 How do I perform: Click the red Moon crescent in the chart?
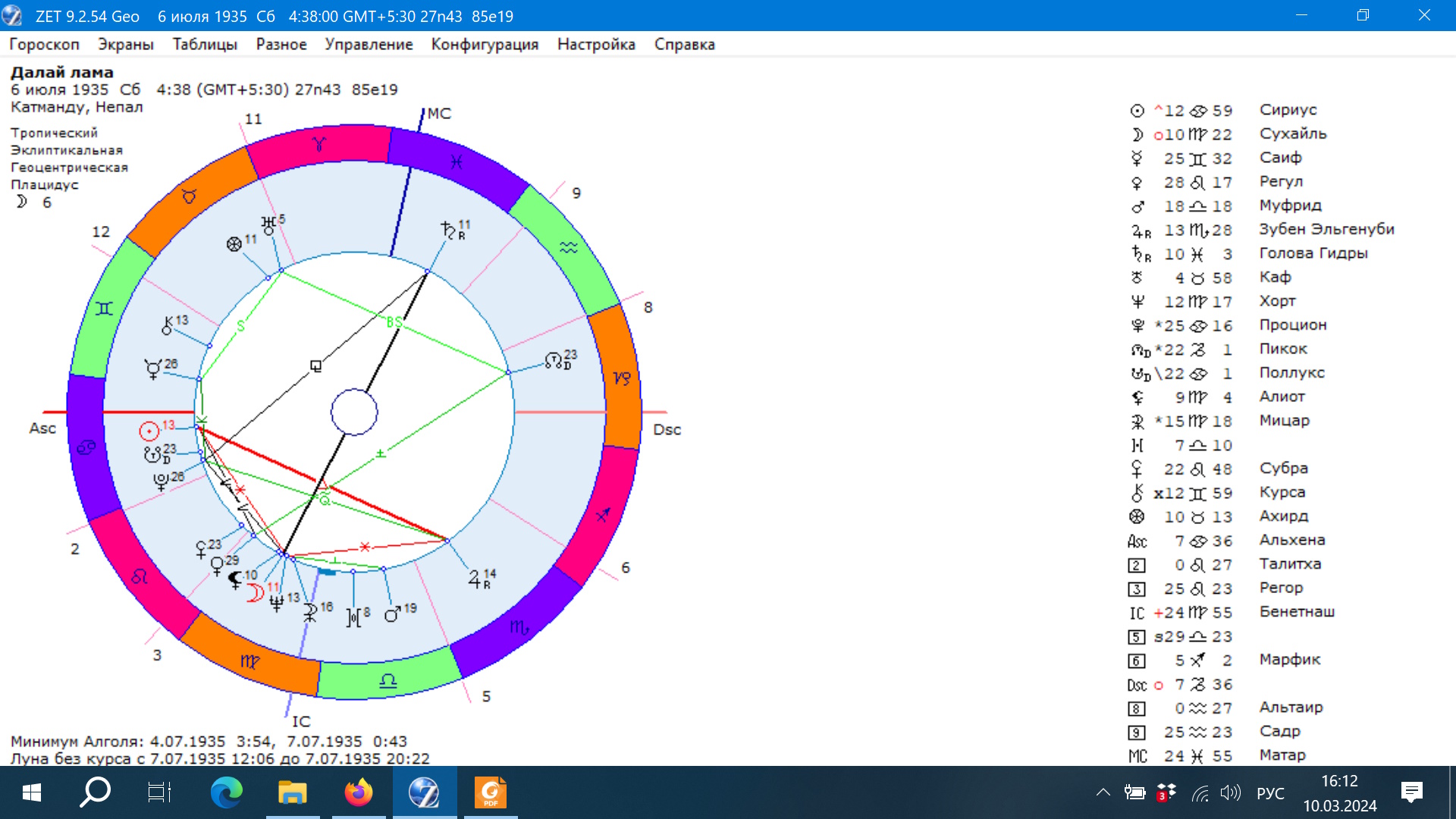point(256,592)
